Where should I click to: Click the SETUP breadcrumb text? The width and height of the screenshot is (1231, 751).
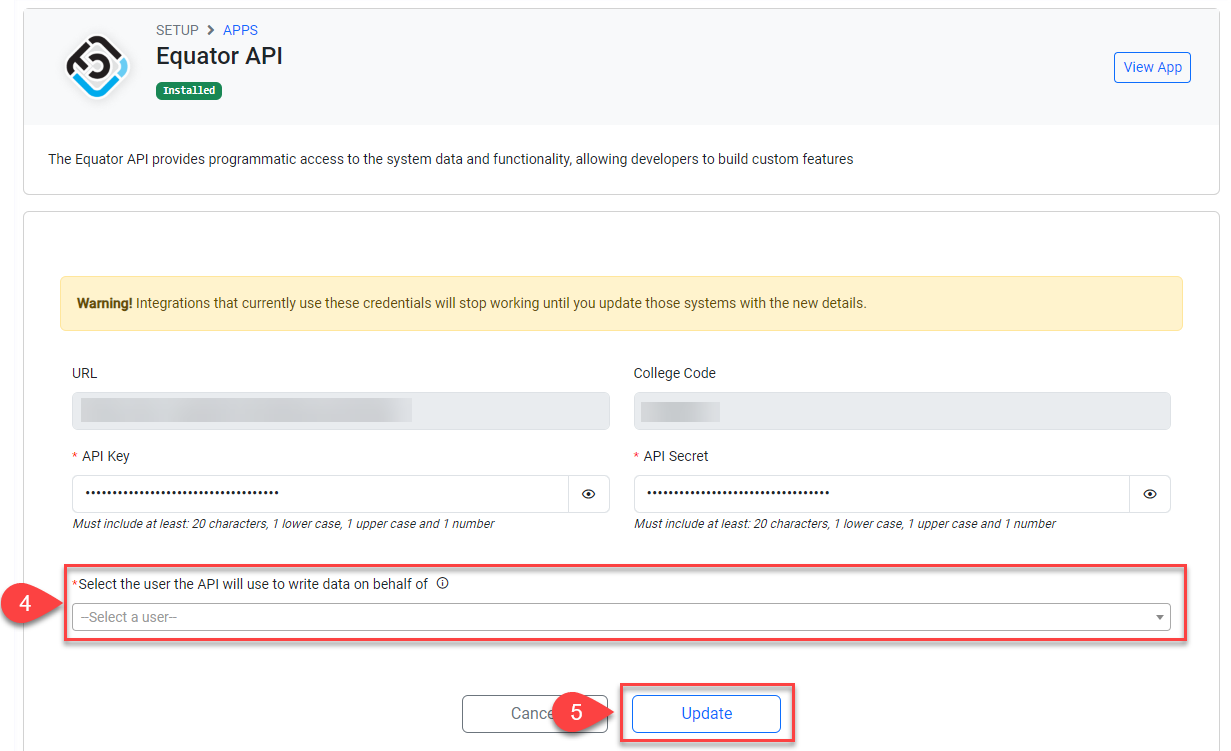click(177, 30)
